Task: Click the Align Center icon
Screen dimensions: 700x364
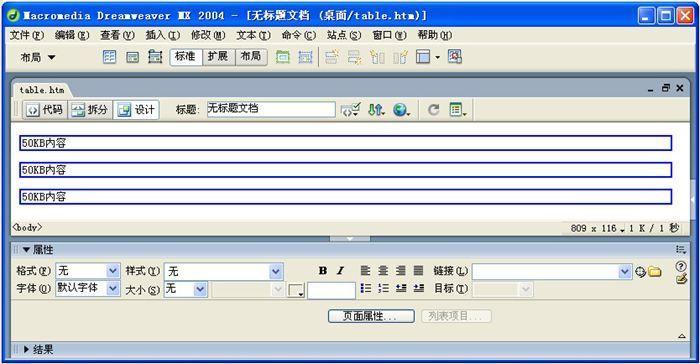Action: [383, 270]
